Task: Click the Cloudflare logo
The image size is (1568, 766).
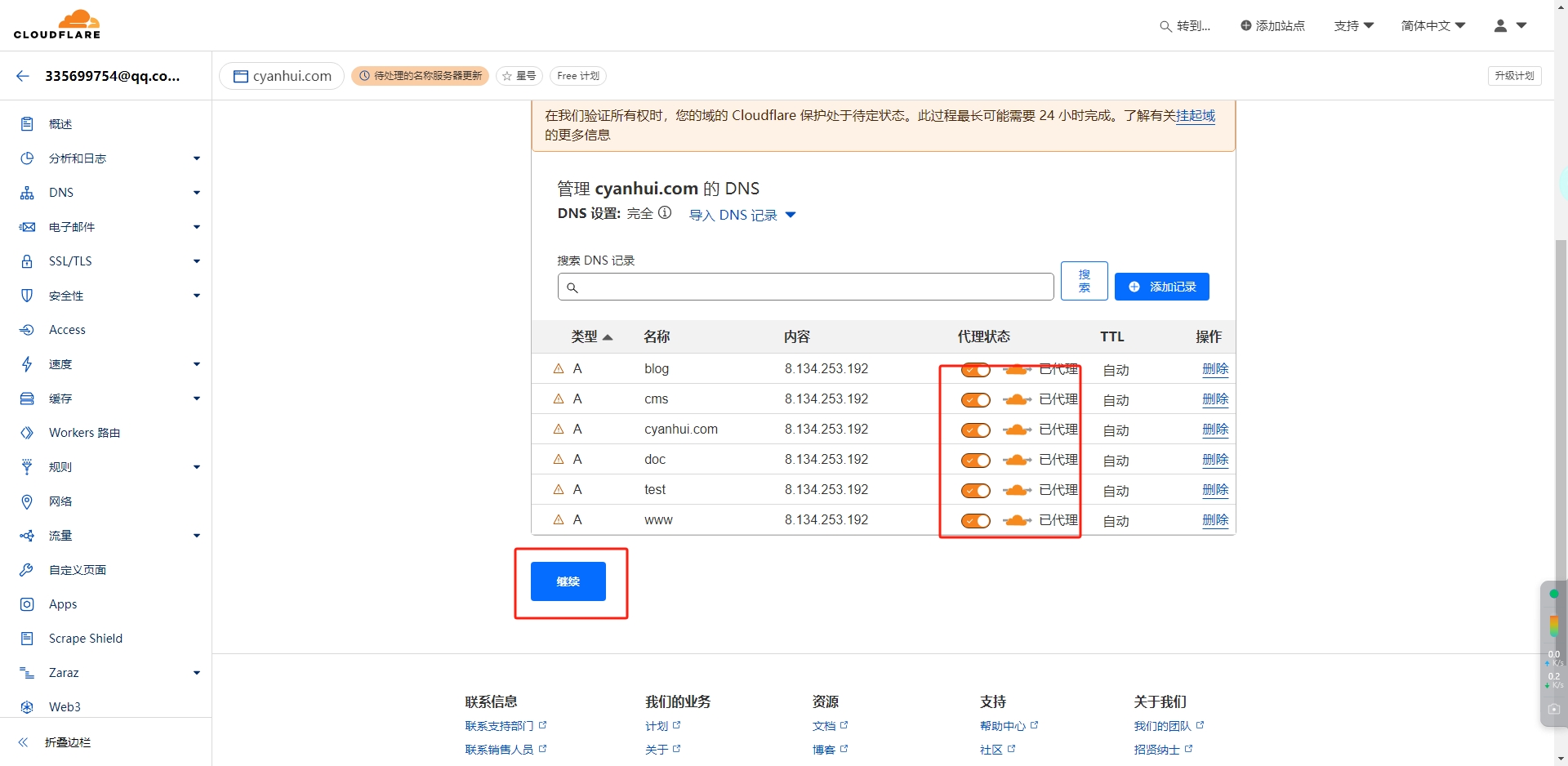Action: (57, 24)
